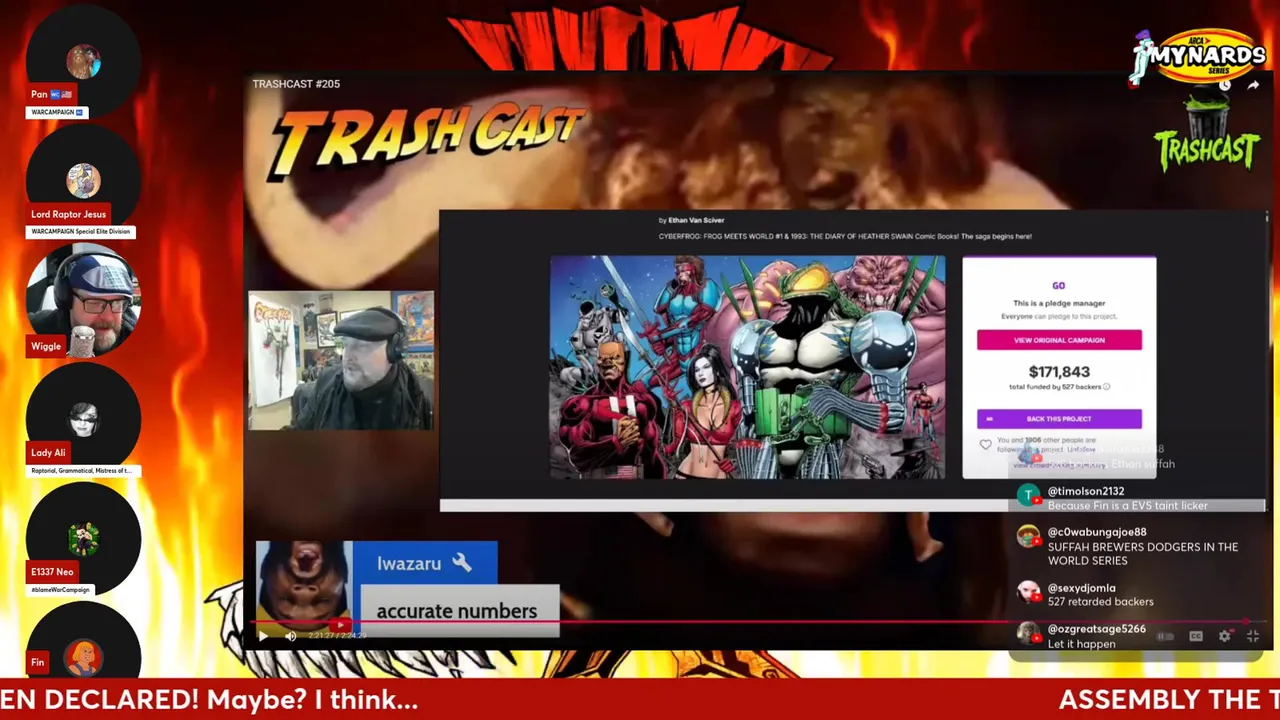The width and height of the screenshot is (1280, 720).
Task: Click the wrench icon beside Iwazaru
Action: 462,563
